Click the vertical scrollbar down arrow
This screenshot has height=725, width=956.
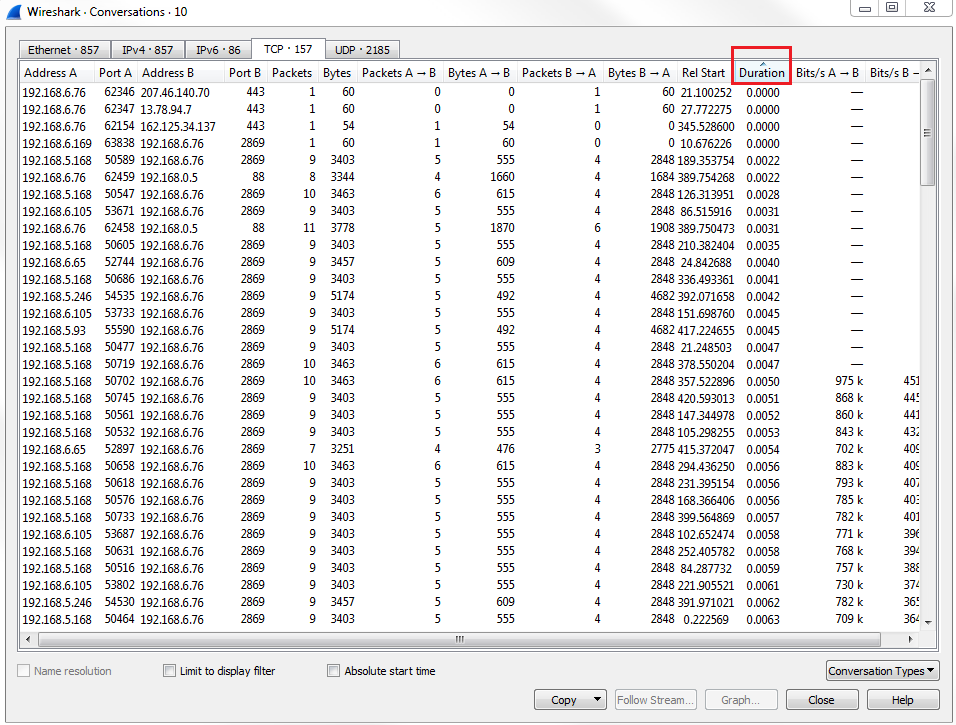(x=927, y=621)
